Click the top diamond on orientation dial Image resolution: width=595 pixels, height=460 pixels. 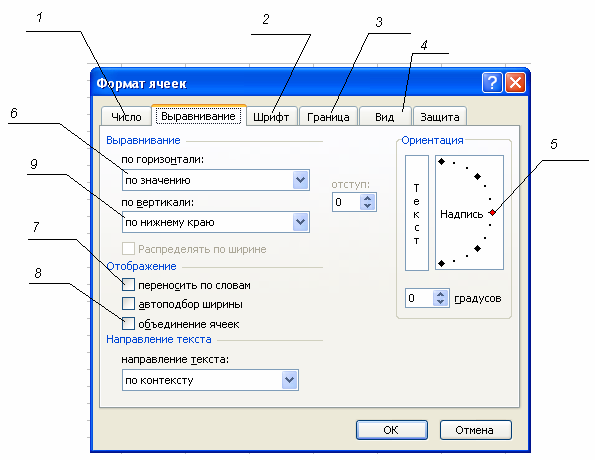point(441,162)
